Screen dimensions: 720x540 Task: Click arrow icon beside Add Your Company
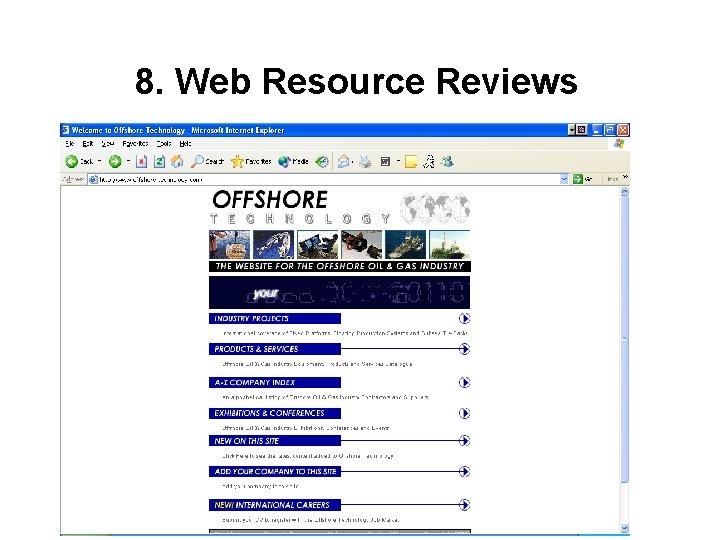[464, 472]
